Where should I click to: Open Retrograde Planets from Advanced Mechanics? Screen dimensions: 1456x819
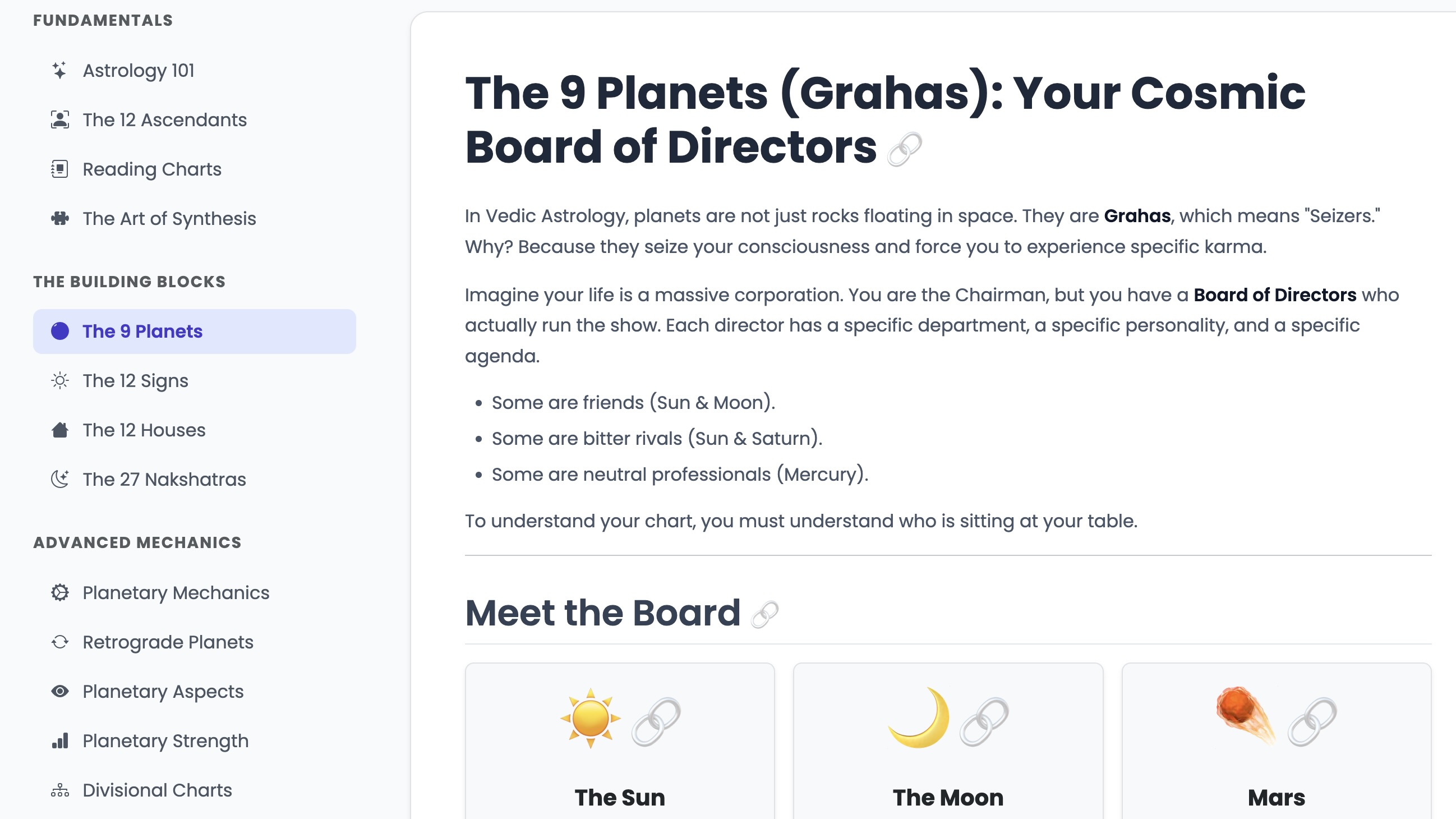[x=167, y=642]
